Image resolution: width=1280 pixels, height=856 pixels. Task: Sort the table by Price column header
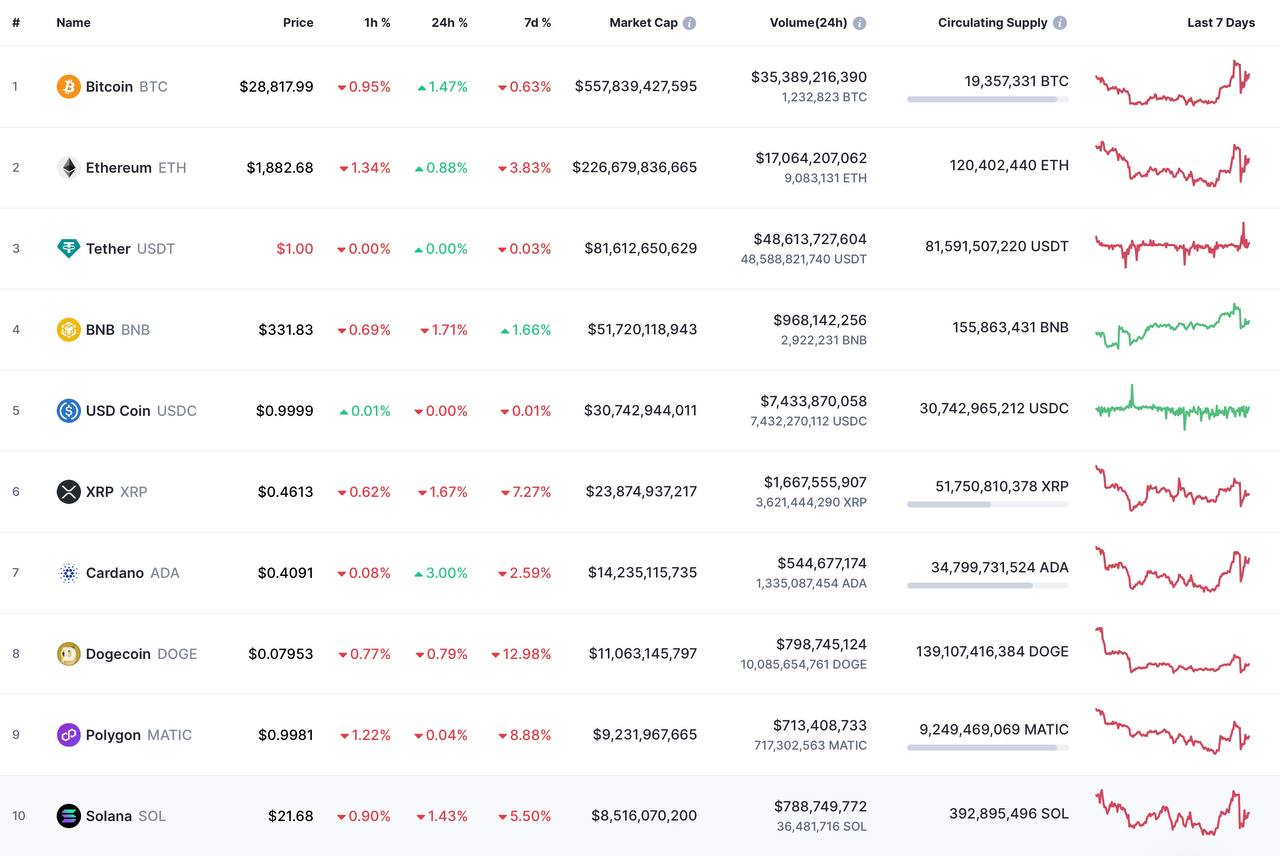pos(298,22)
